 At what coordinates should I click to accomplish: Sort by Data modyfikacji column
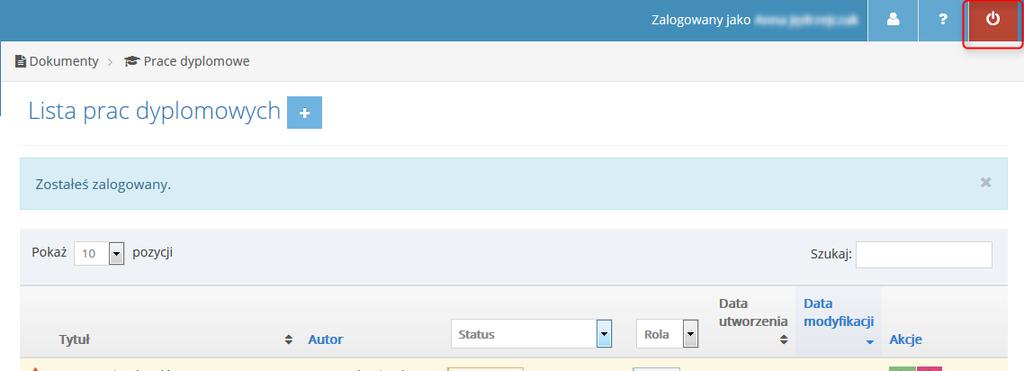coord(839,312)
